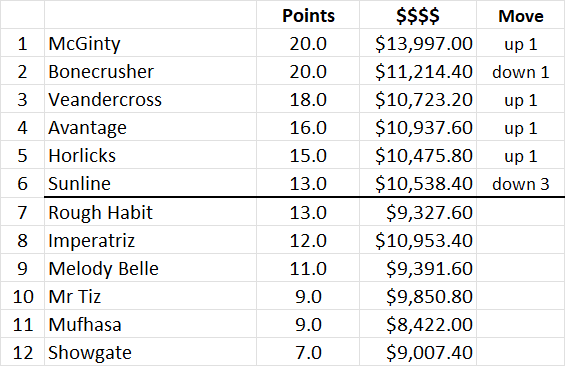
Task: Select the Points column header cell
Action: (308, 15)
